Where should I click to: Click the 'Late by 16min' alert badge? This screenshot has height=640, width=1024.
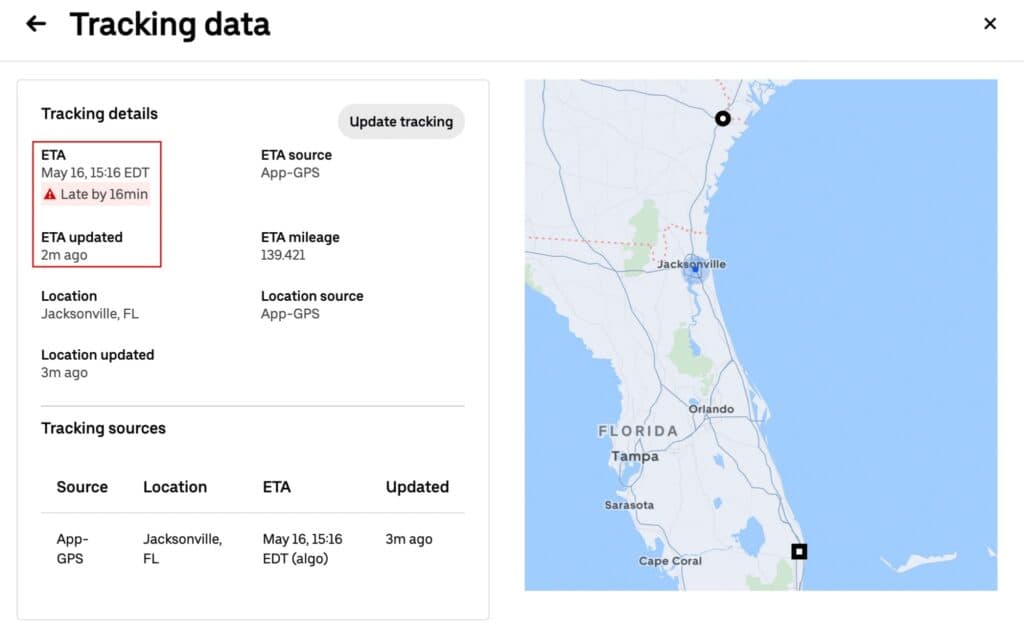(96, 194)
